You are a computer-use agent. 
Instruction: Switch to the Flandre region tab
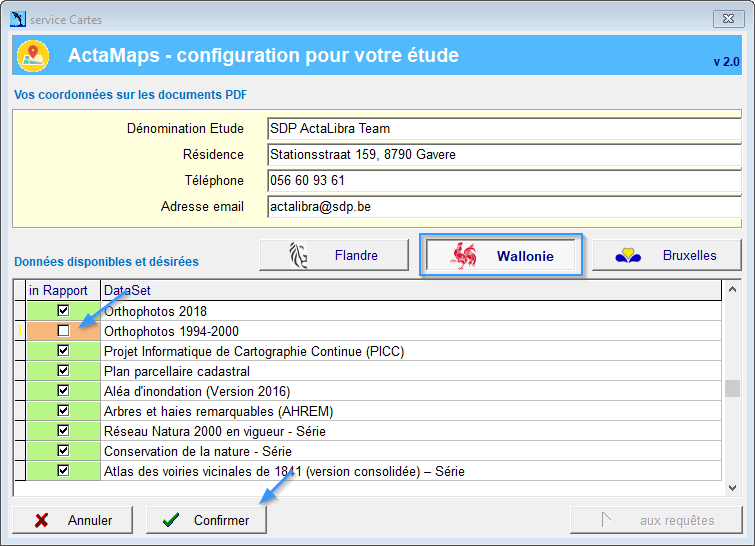[334, 255]
